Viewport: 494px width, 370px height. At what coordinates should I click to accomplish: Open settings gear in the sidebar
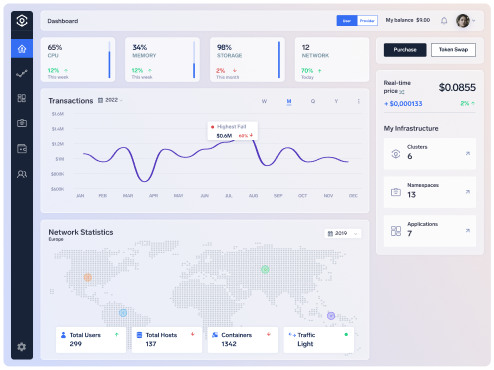22,347
